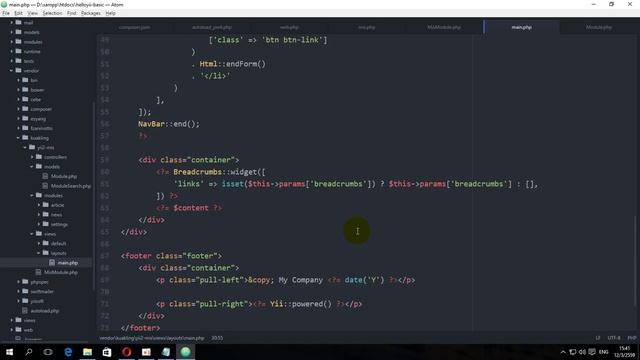Select the views folder under yii2-mis

[50, 234]
